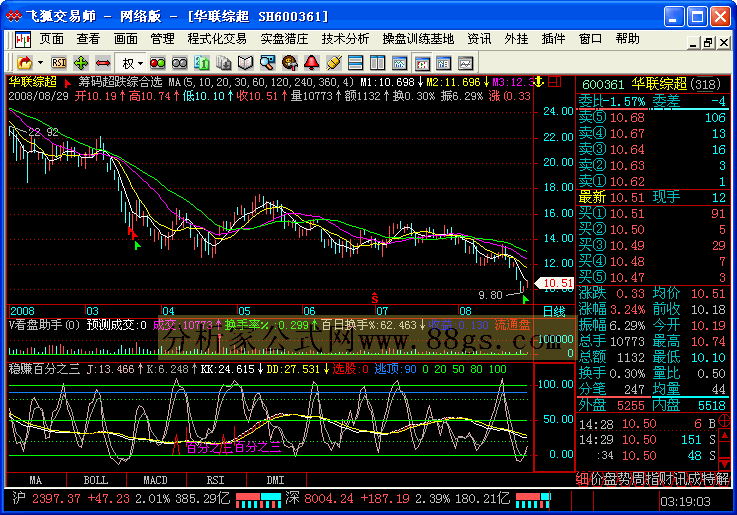The width and height of the screenshot is (737, 515).
Task: Open the 帮助 menu
Action: click(x=627, y=39)
